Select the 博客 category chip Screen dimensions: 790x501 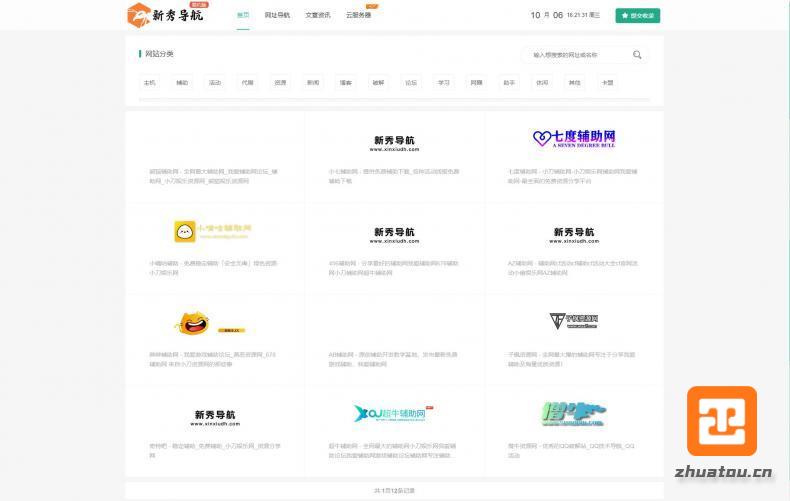(x=346, y=83)
